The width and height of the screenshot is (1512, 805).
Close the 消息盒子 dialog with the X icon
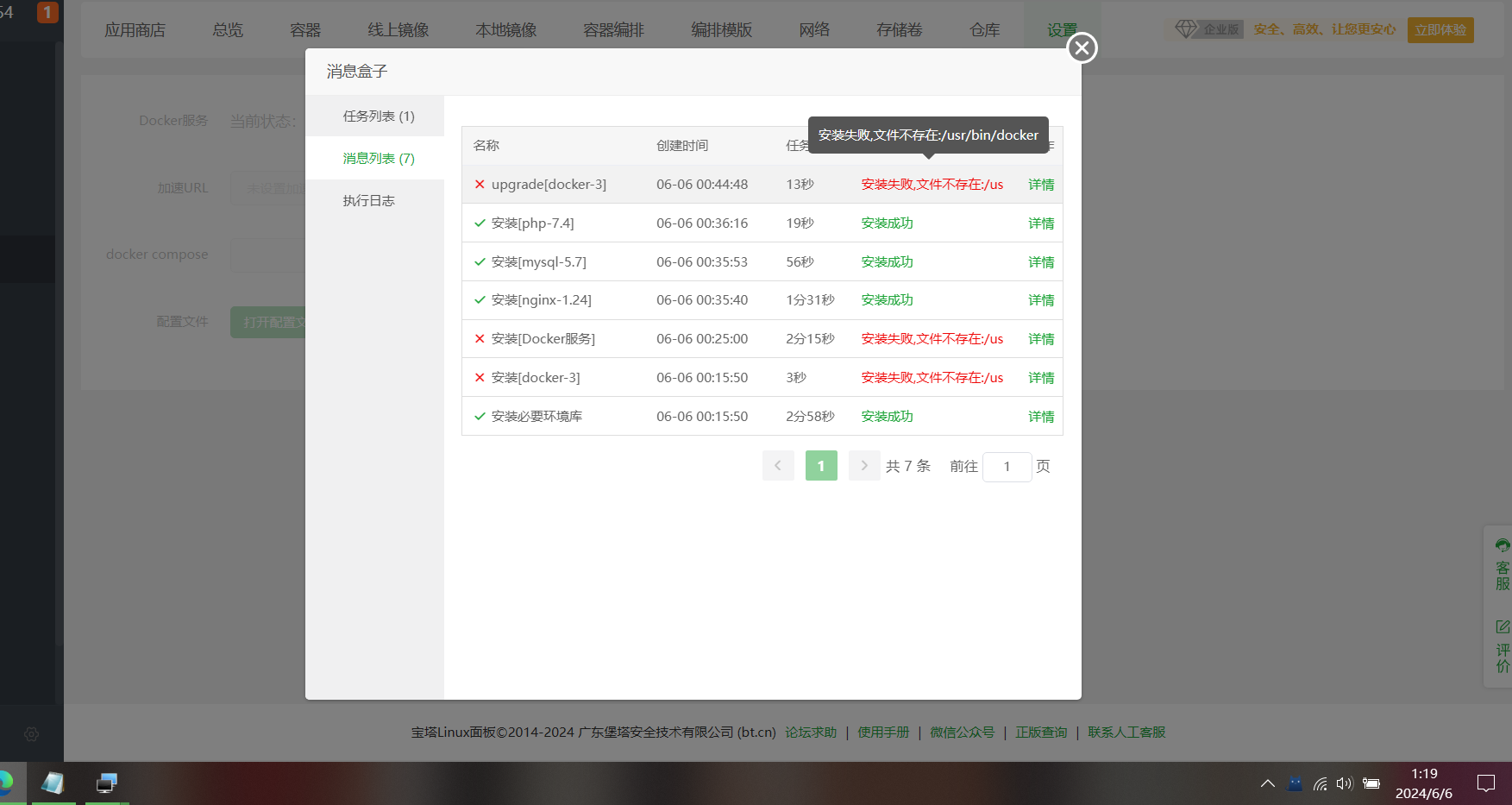tap(1082, 47)
